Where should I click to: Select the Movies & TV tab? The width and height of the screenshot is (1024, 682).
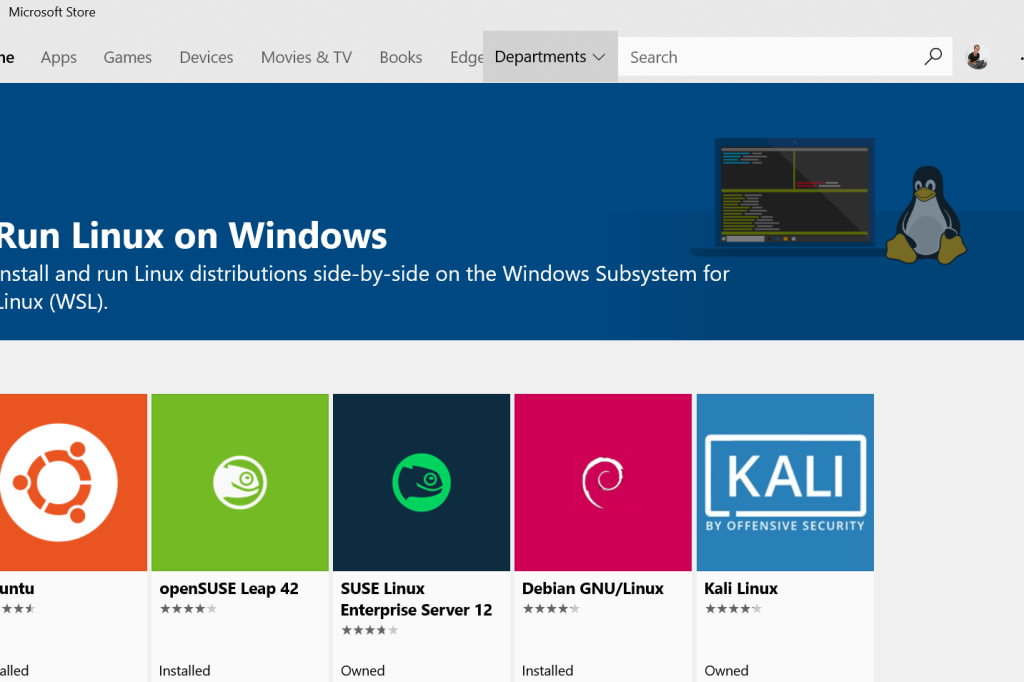pyautogui.click(x=306, y=57)
